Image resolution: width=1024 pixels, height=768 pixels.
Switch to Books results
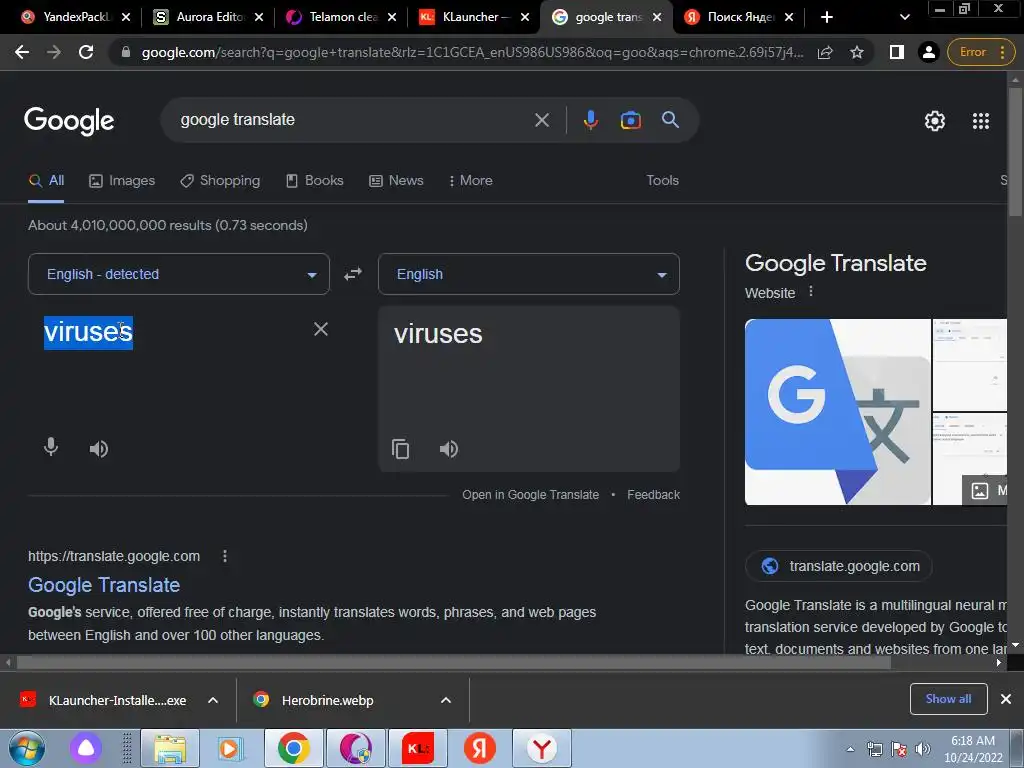[x=314, y=181]
